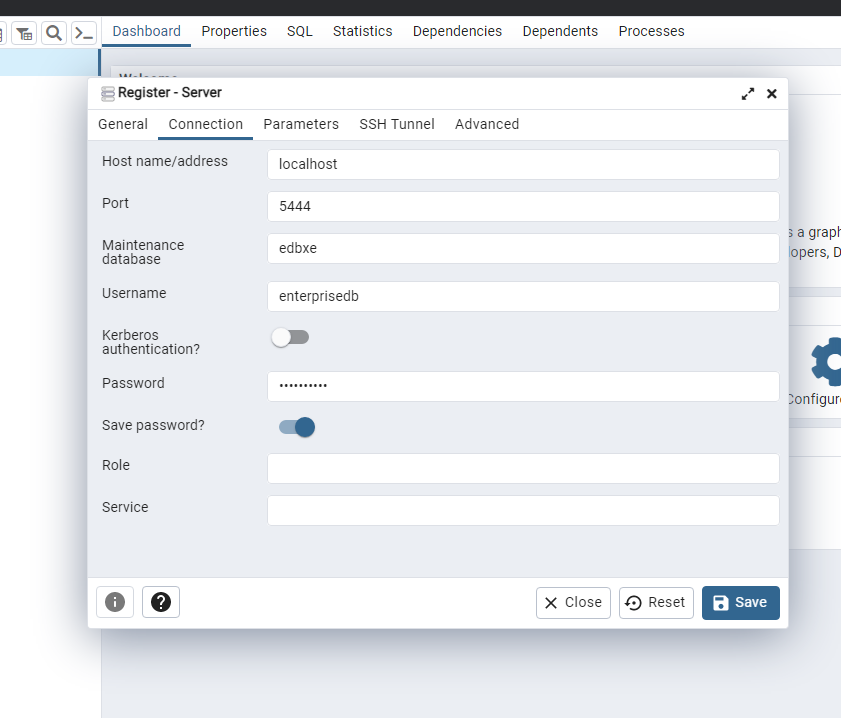Click the Filtered Rows toolbar icon
This screenshot has height=718, width=841.
[24, 33]
